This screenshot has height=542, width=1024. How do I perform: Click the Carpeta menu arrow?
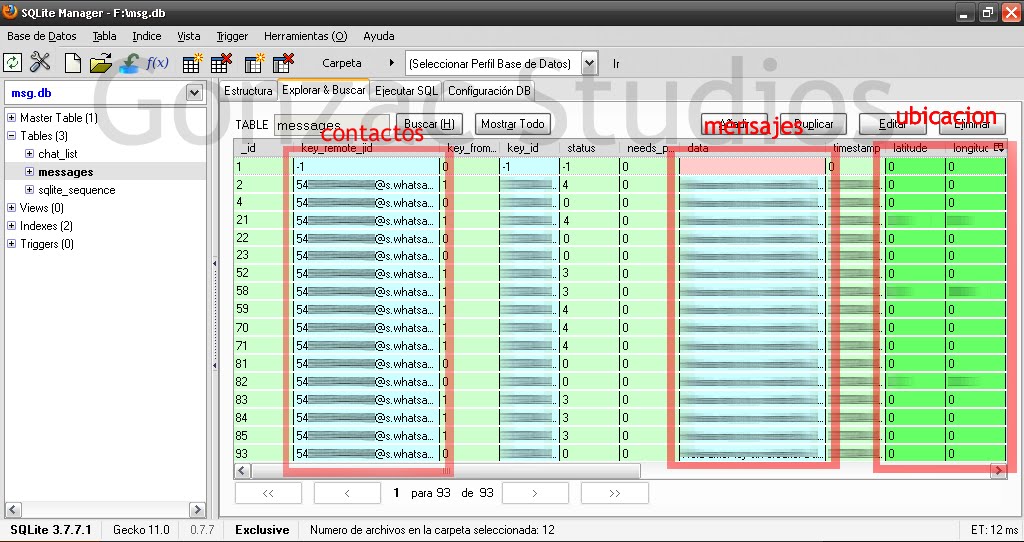pos(392,63)
